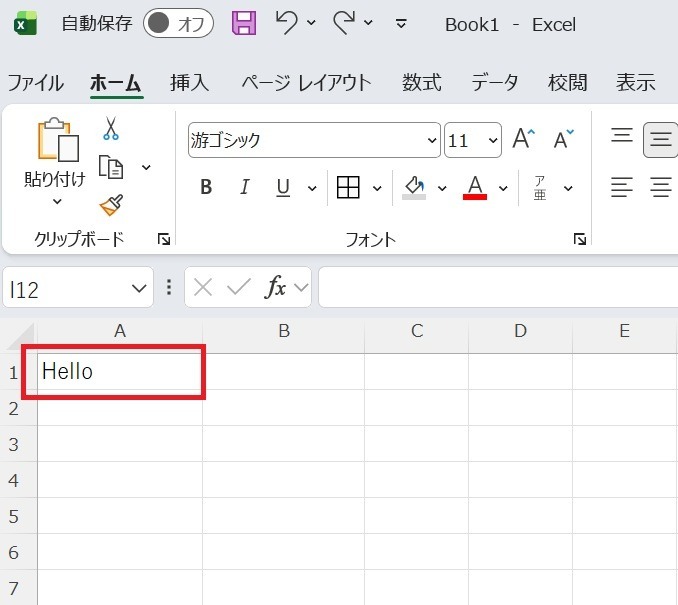Set middle vertical alignment
Screen dimensions: 678x605
click(660, 140)
